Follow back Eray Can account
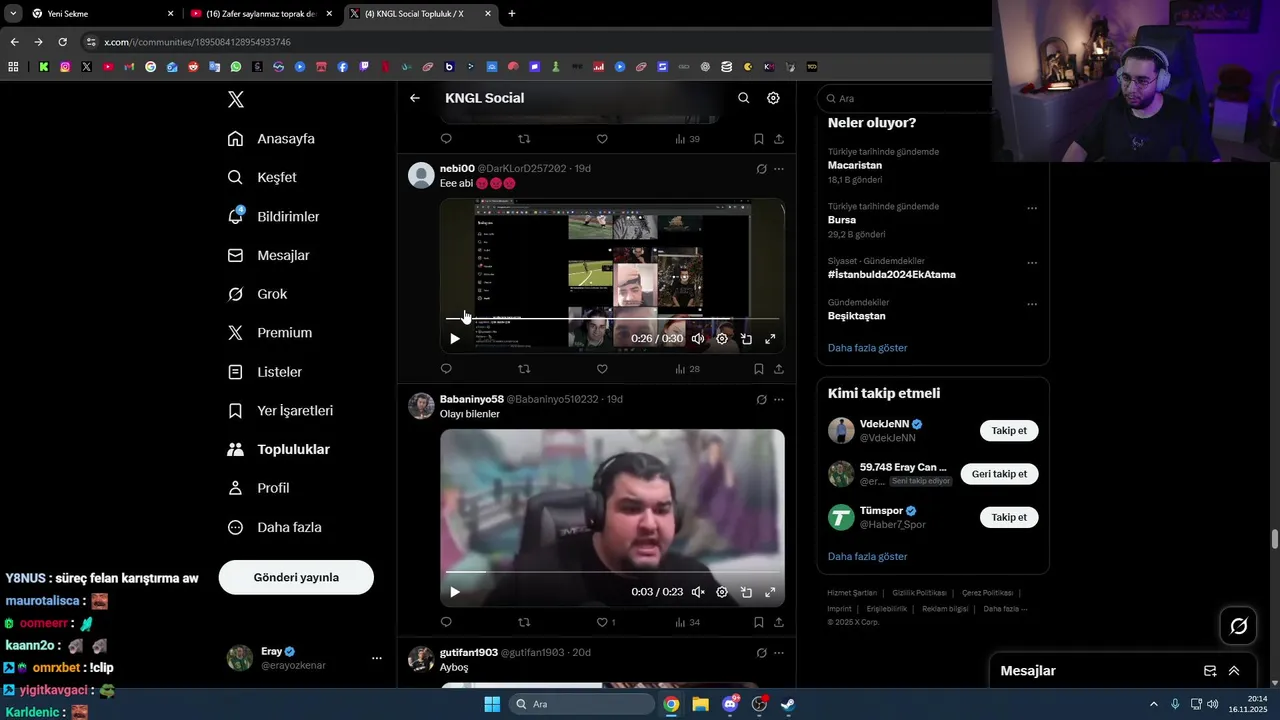 click(999, 474)
